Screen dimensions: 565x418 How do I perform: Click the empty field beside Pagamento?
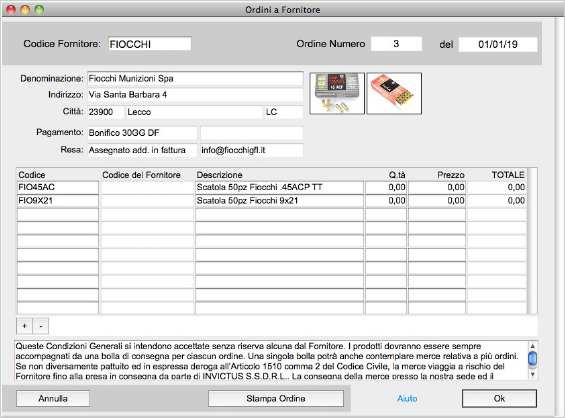(x=252, y=133)
